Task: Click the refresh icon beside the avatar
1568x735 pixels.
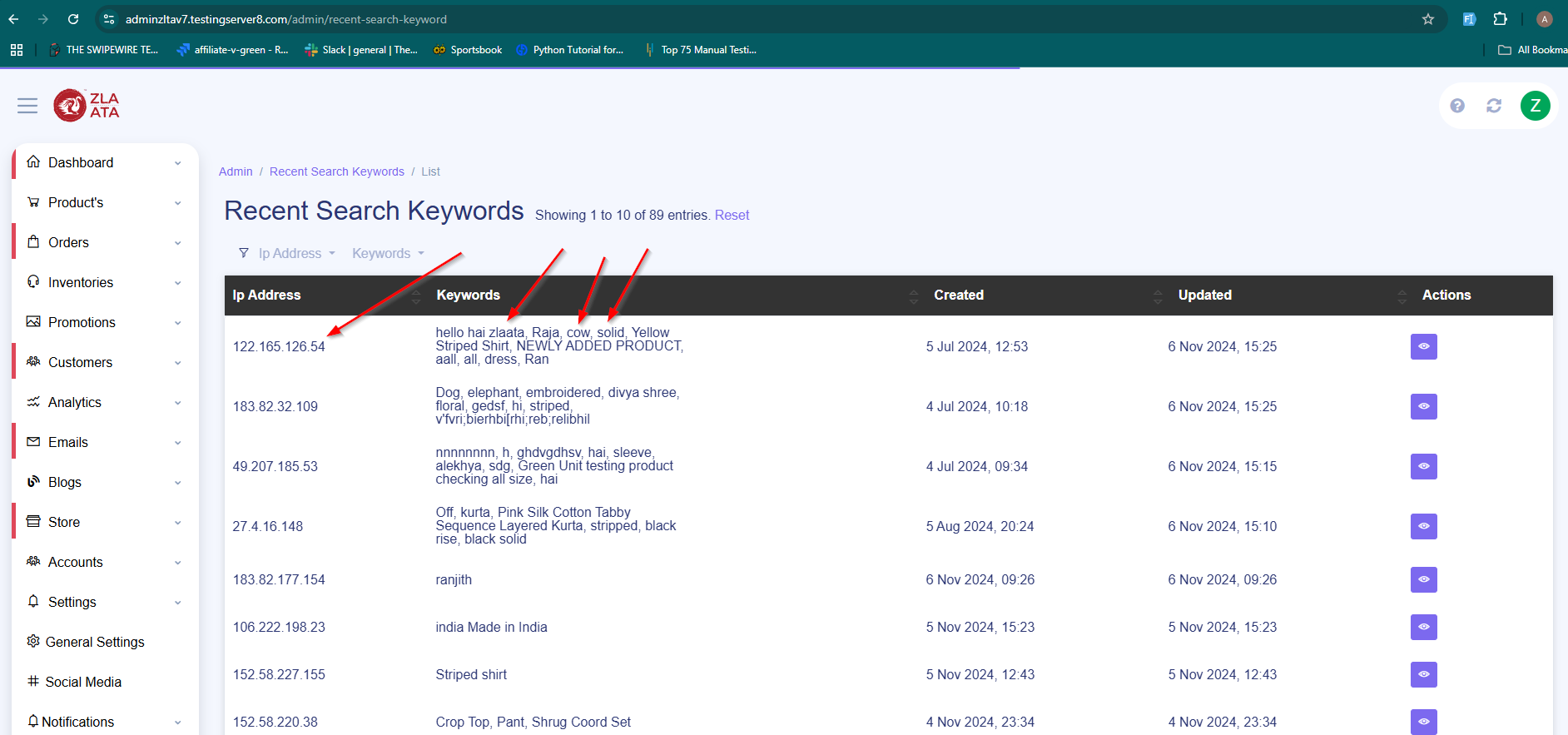Action: [1494, 106]
